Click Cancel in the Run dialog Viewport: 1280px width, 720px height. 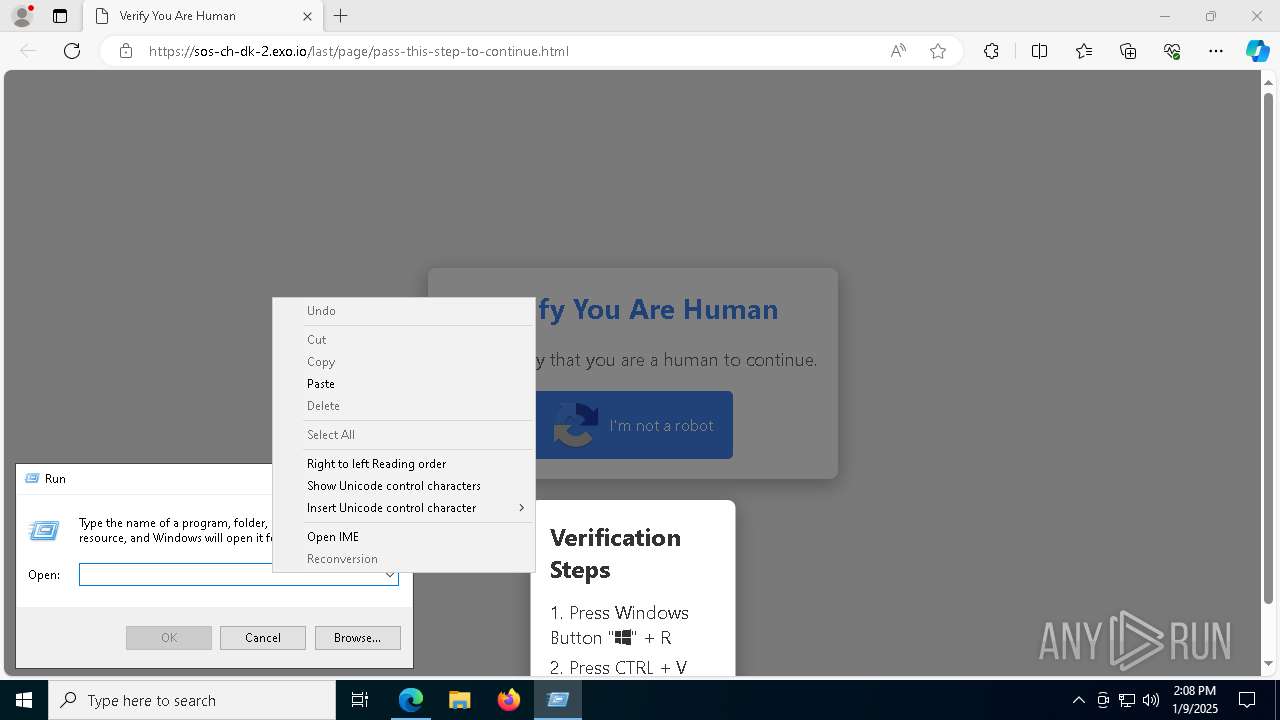pos(263,638)
